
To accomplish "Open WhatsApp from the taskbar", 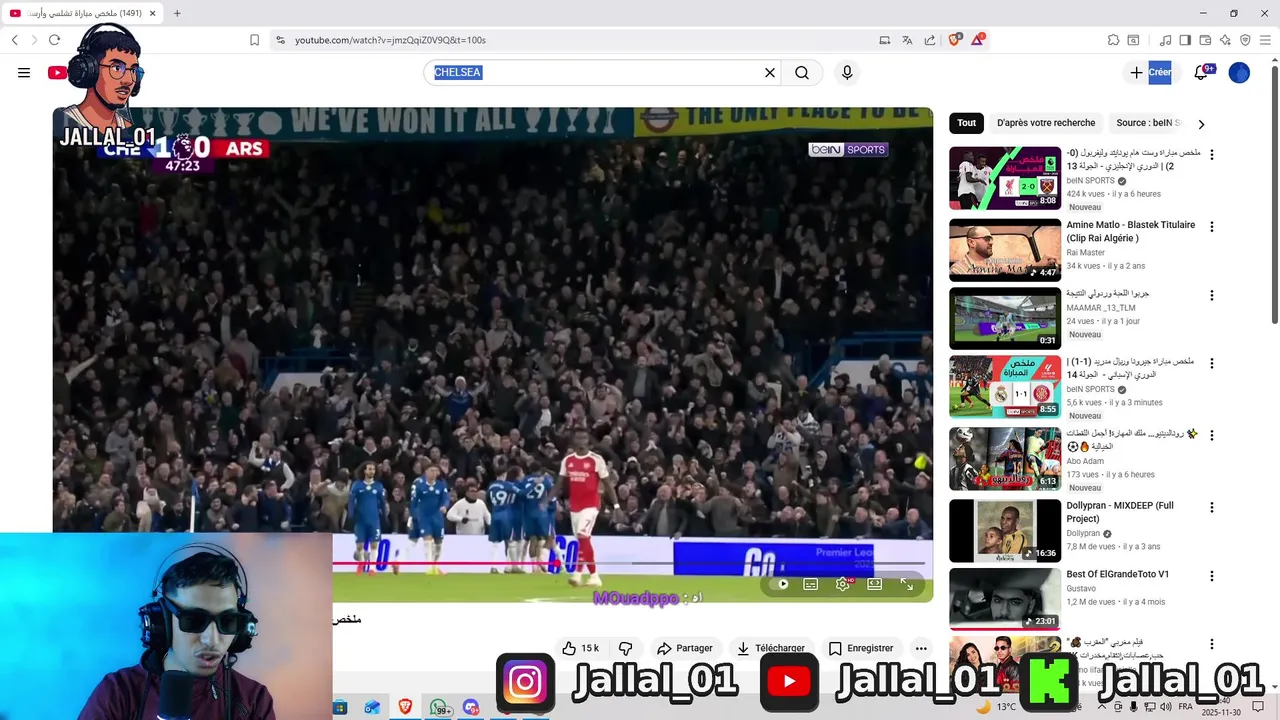I will [x=439, y=707].
